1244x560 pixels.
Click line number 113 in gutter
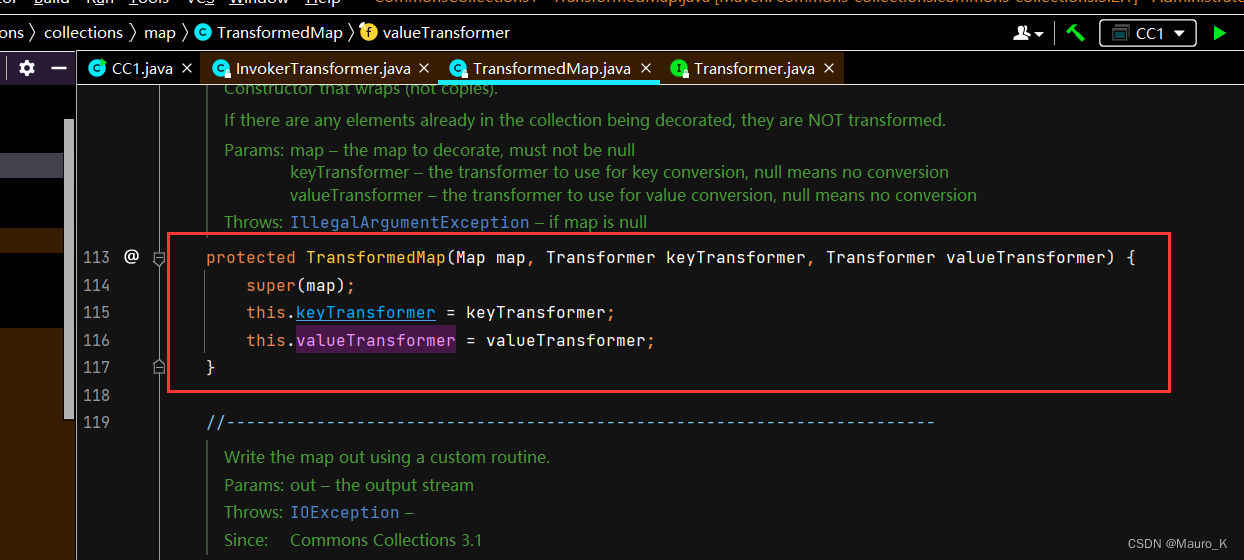[97, 257]
